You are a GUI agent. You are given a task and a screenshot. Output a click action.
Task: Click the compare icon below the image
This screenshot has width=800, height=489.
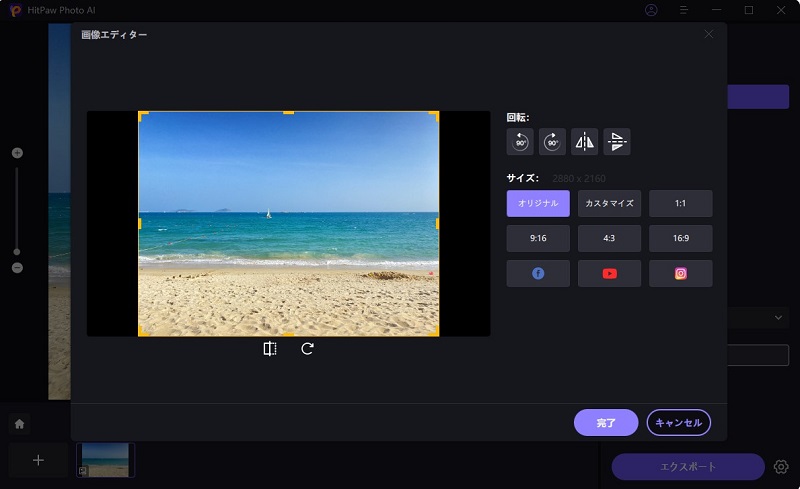pos(270,349)
